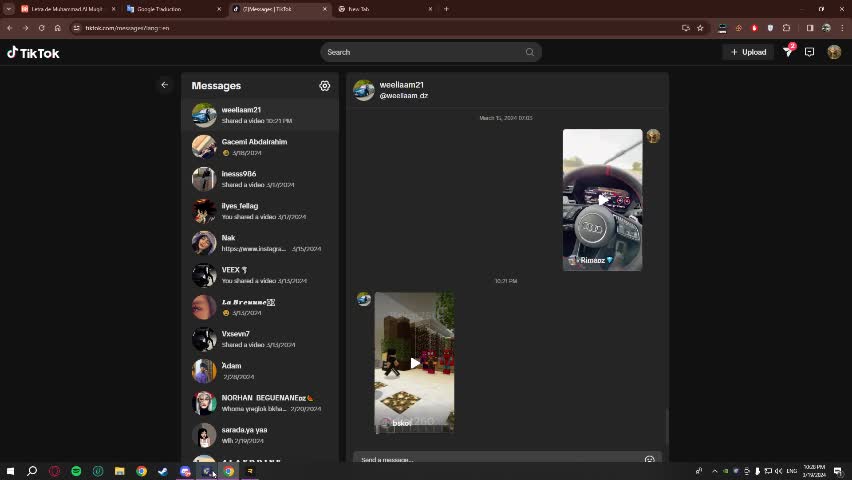Open Messages settings gear icon
852x480 pixels.
pyautogui.click(x=324, y=86)
